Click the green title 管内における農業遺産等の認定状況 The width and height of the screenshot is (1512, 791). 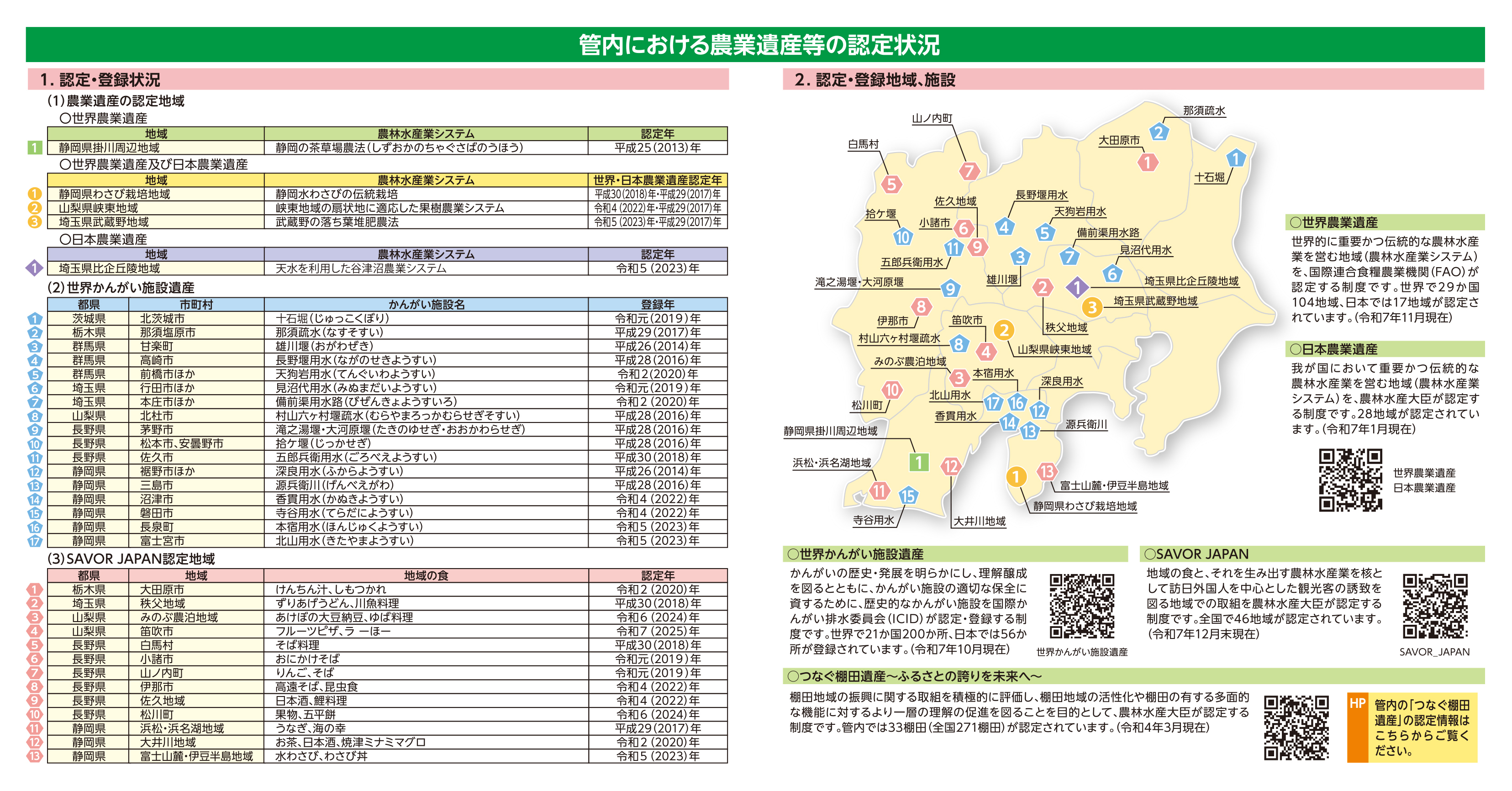759,45
